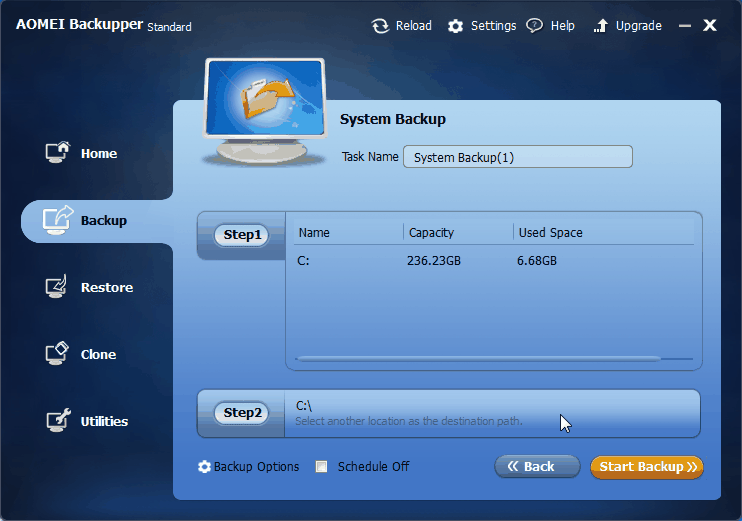The height and width of the screenshot is (521, 742).
Task: Click the Upgrade arrow icon
Action: [601, 26]
